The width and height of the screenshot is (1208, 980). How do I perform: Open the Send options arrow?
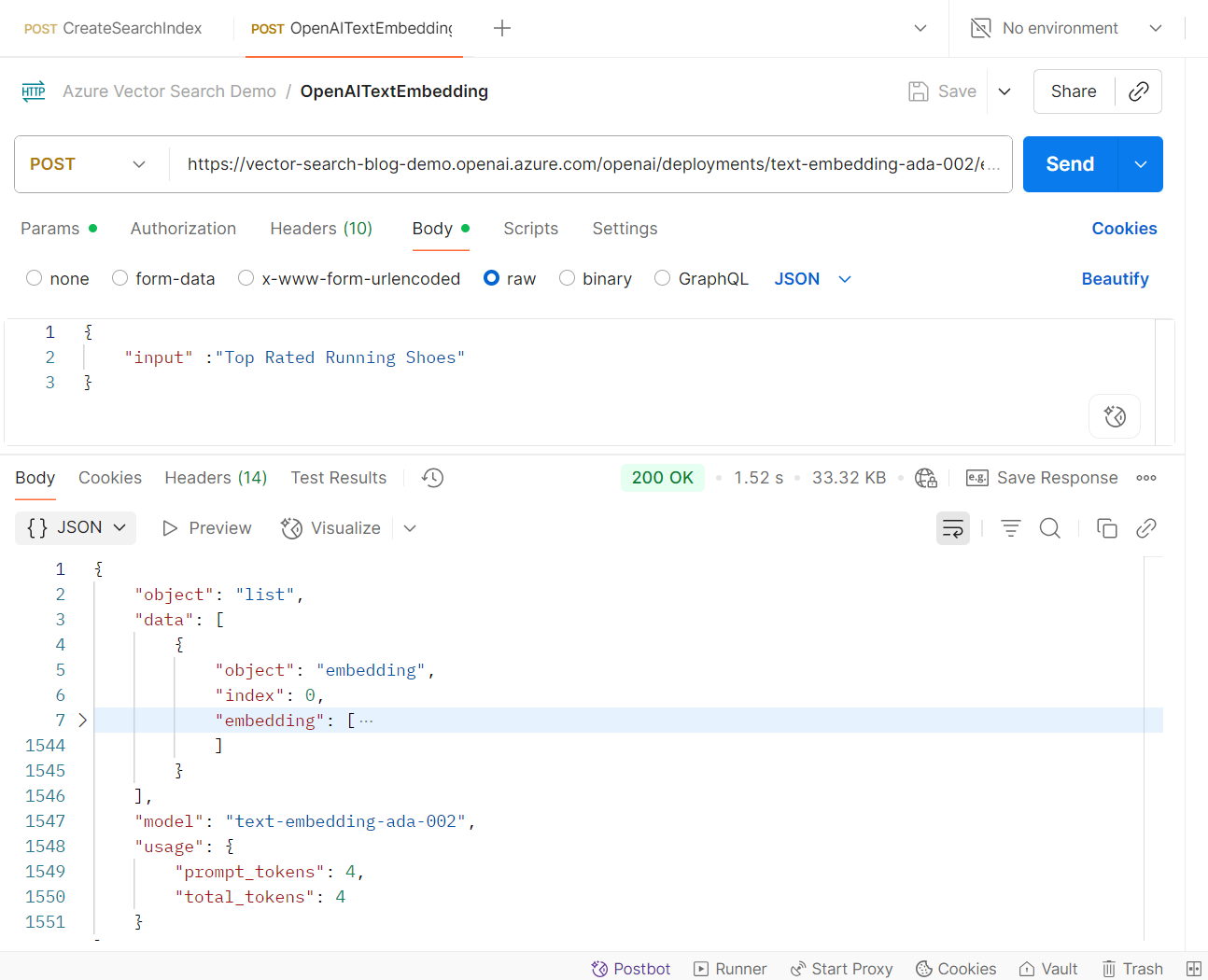coord(1140,164)
